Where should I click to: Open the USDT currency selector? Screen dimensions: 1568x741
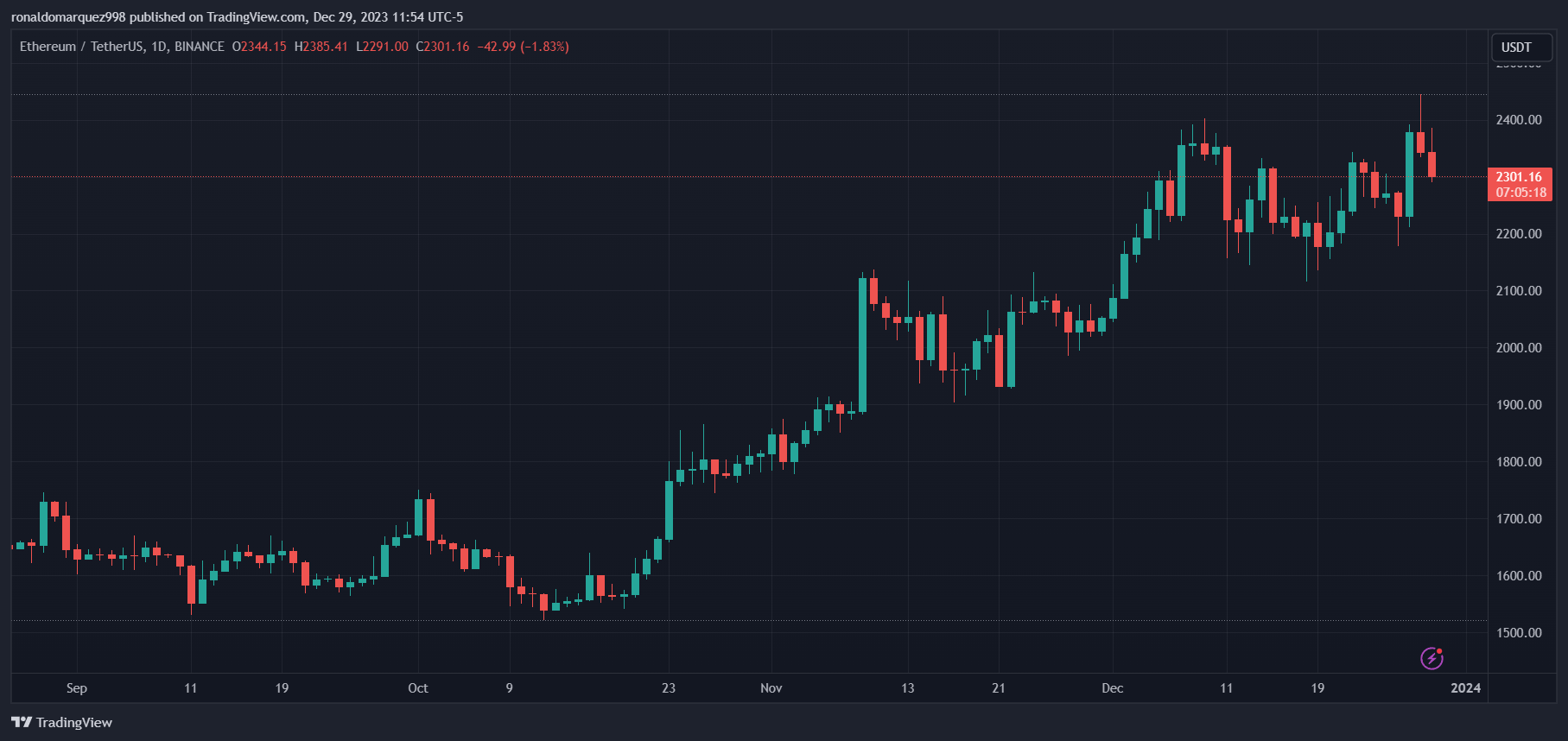[x=1521, y=47]
